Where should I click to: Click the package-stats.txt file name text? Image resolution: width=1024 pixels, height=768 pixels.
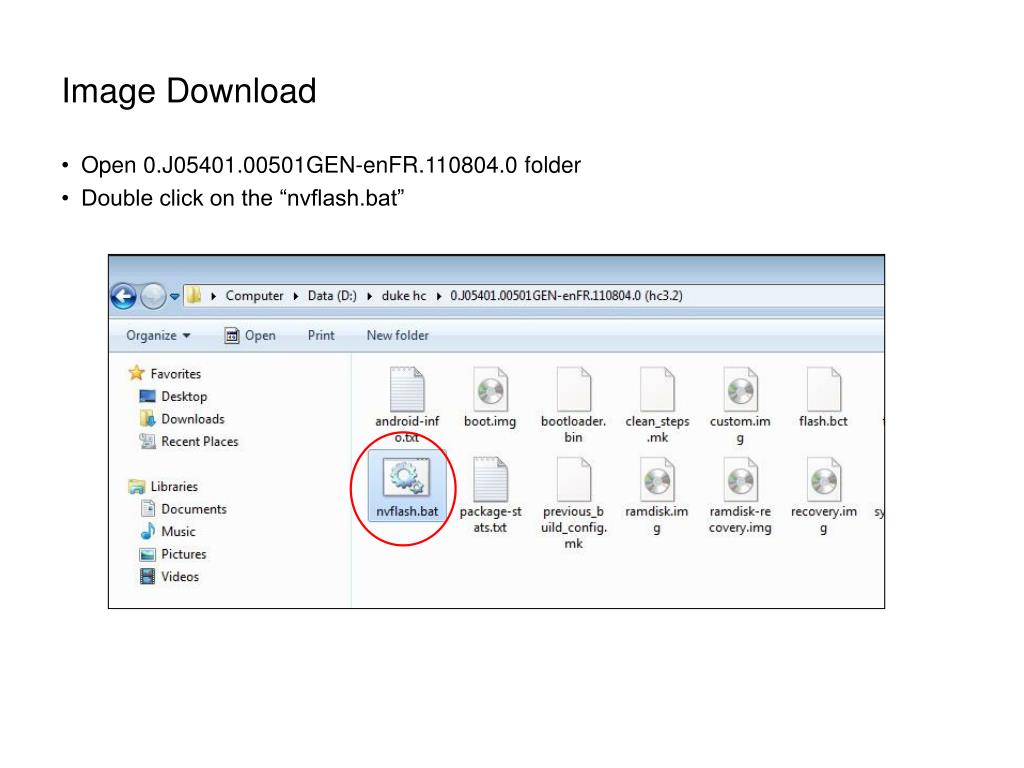490,519
